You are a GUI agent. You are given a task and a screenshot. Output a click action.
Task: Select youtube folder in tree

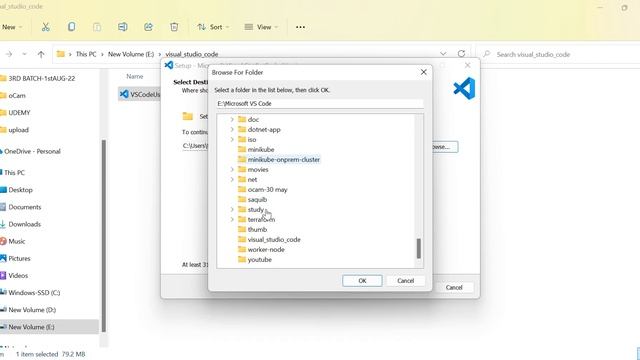click(260, 260)
